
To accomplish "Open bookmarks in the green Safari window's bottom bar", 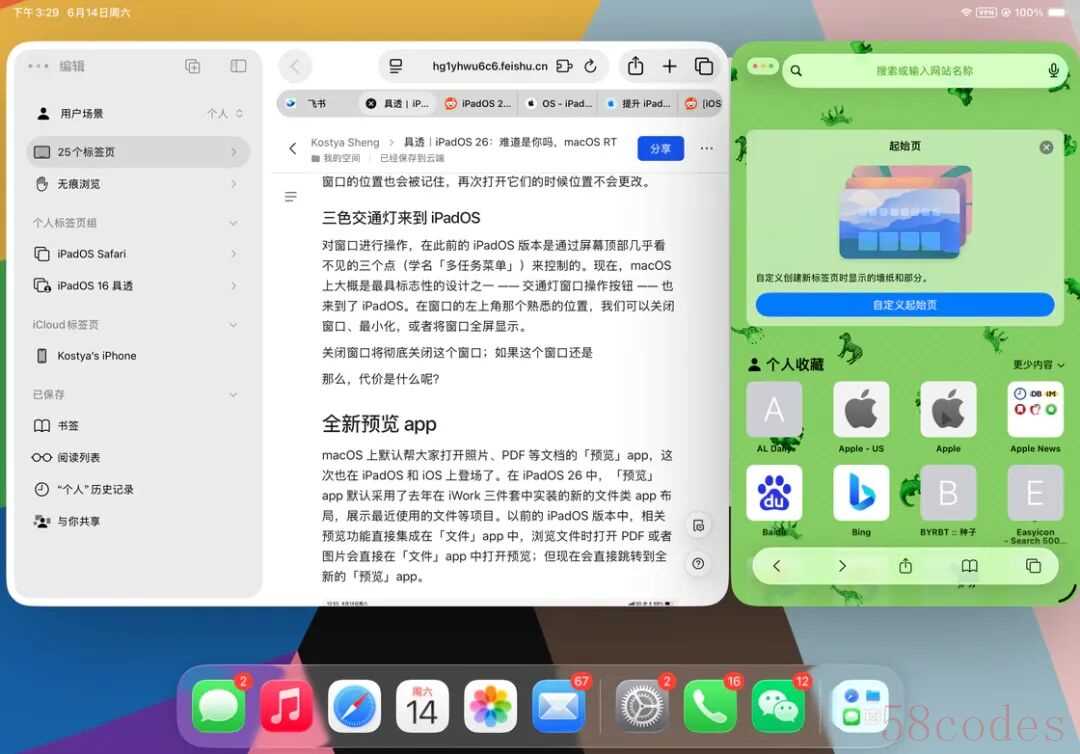I will click(969, 566).
